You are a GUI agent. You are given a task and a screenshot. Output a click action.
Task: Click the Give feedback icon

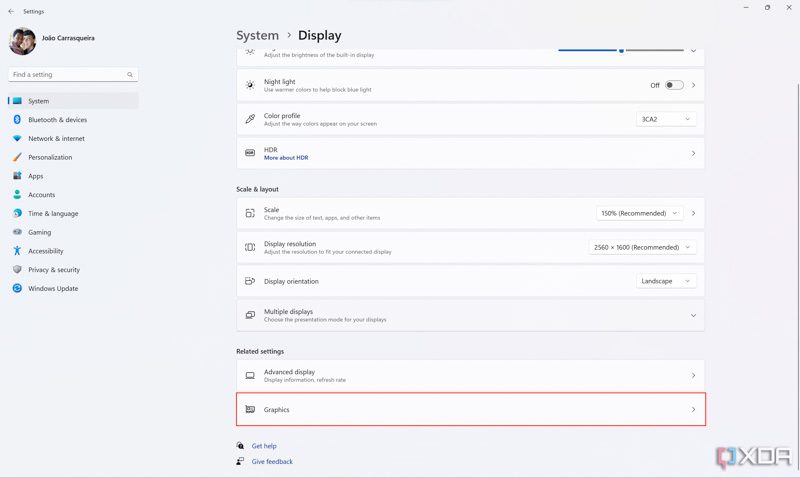(240, 461)
